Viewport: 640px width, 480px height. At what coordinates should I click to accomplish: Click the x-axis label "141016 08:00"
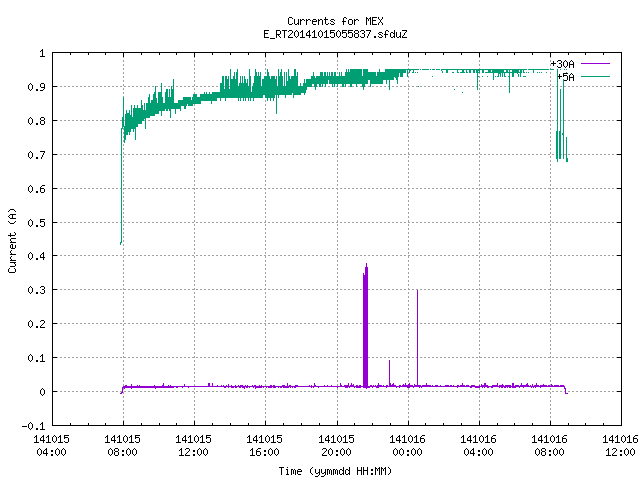click(x=549, y=445)
